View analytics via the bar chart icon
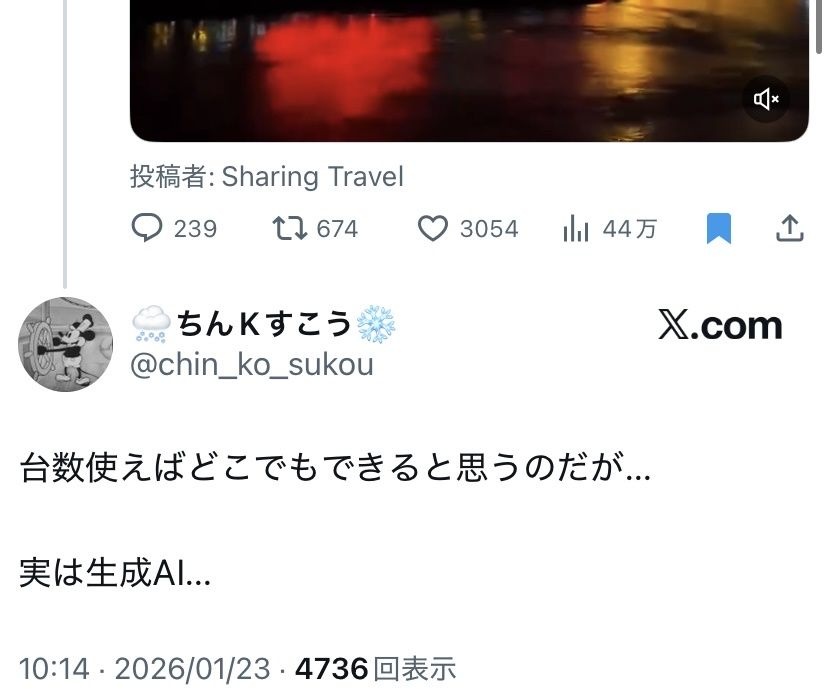Image resolution: width=828 pixels, height=689 pixels. 576,229
